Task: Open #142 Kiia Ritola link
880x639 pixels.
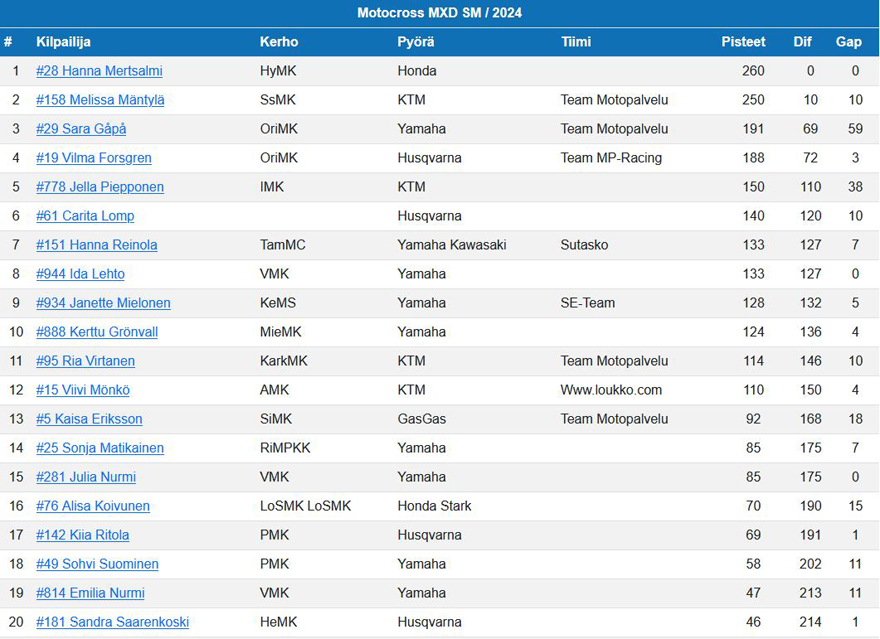Action: 82,535
